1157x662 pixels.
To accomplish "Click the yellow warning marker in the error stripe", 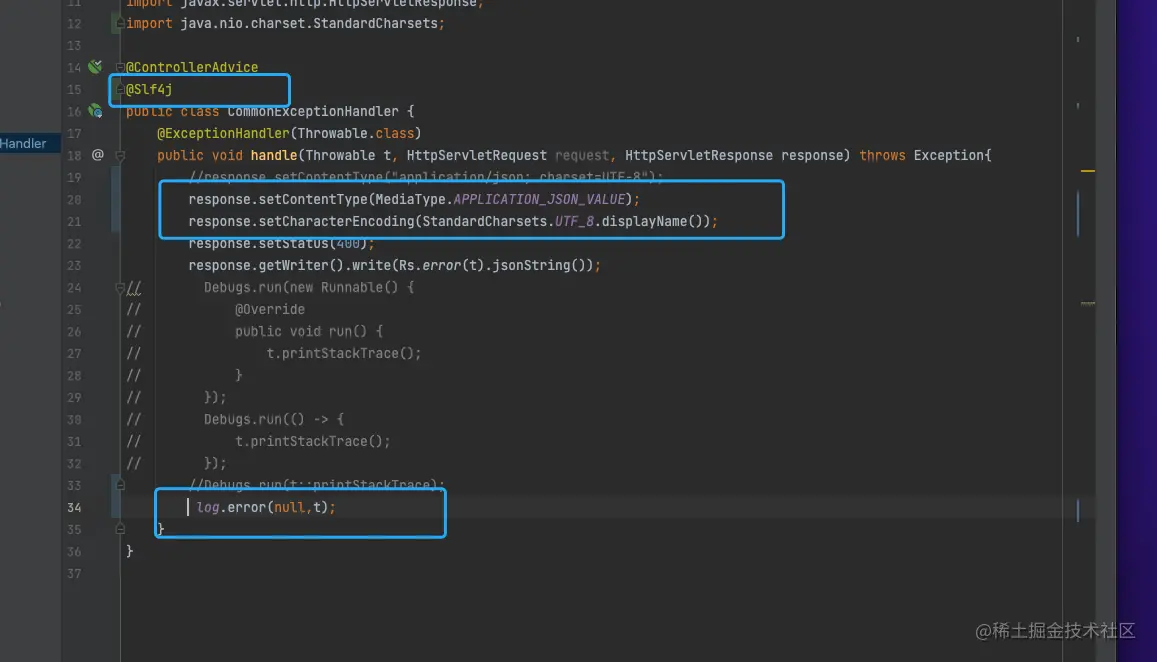I will point(1088,170).
